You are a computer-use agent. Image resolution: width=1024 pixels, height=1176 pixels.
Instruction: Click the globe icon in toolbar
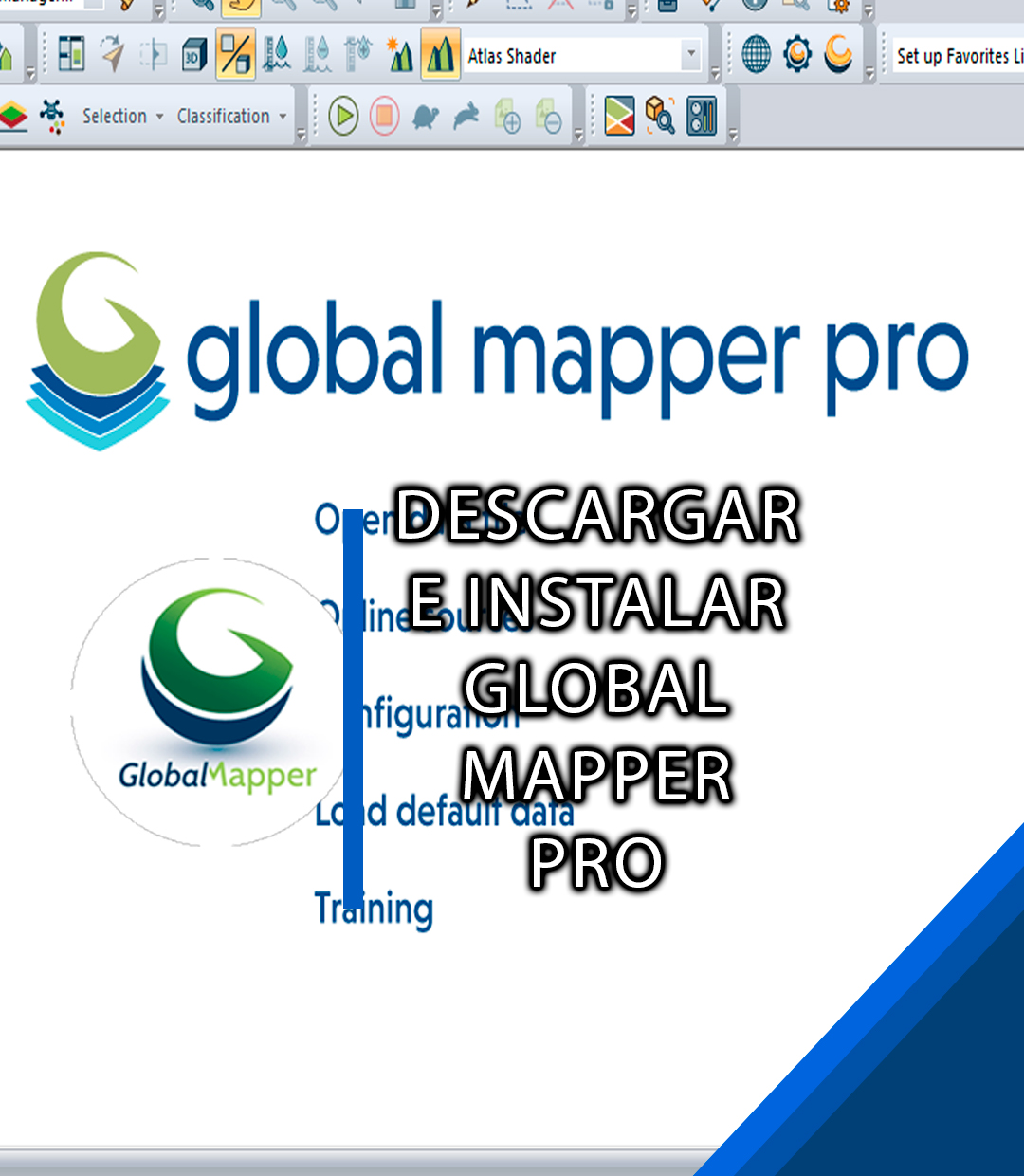point(756,54)
